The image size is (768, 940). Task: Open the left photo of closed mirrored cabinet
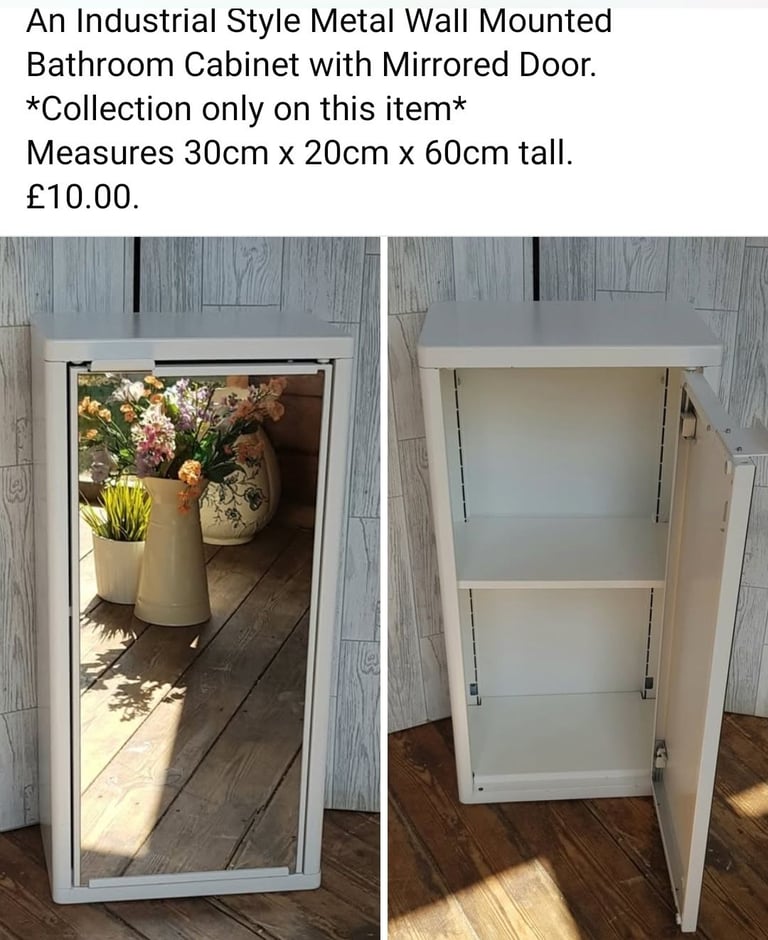(x=189, y=588)
